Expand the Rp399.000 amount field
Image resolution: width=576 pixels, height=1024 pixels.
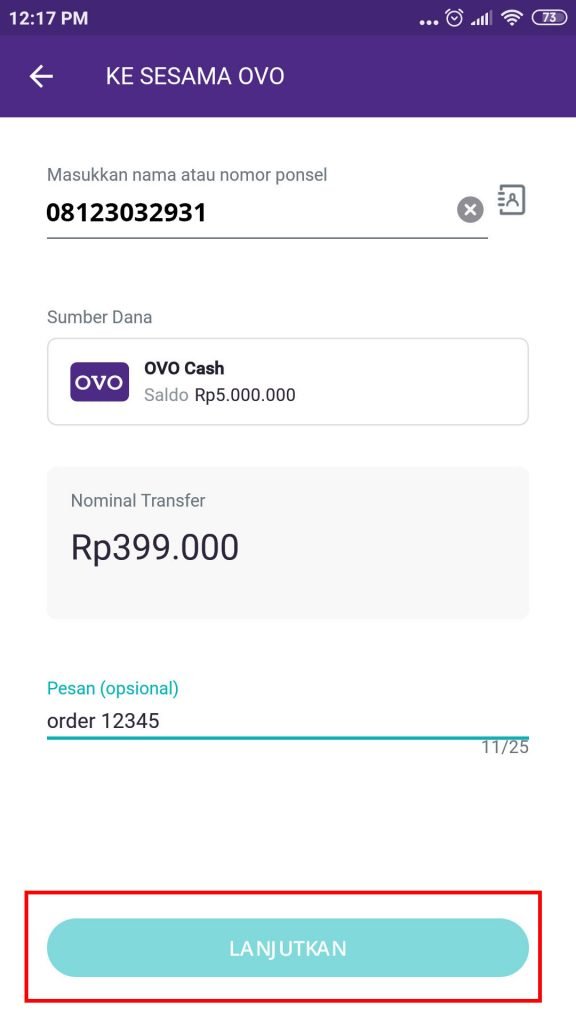coord(155,547)
